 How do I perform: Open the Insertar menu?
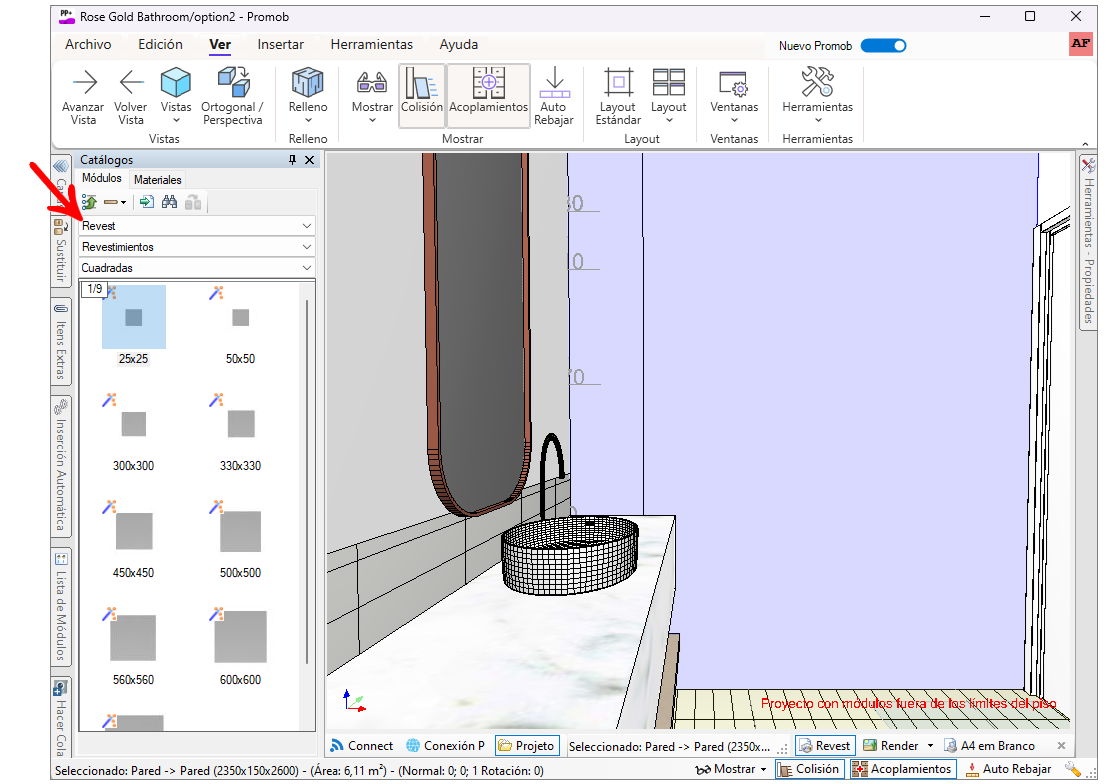point(280,45)
